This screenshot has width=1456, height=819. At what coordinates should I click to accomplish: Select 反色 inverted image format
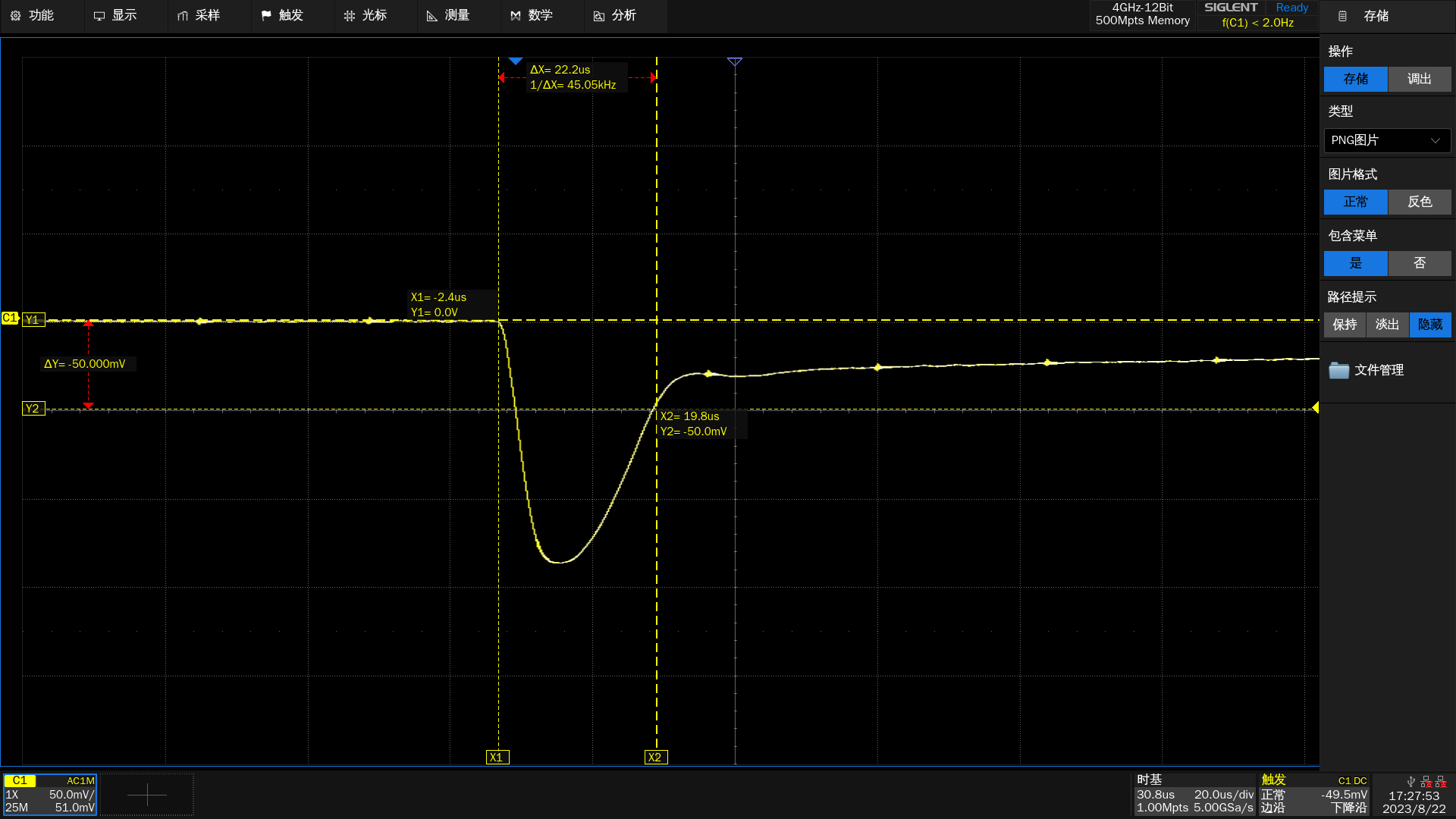[1419, 202]
